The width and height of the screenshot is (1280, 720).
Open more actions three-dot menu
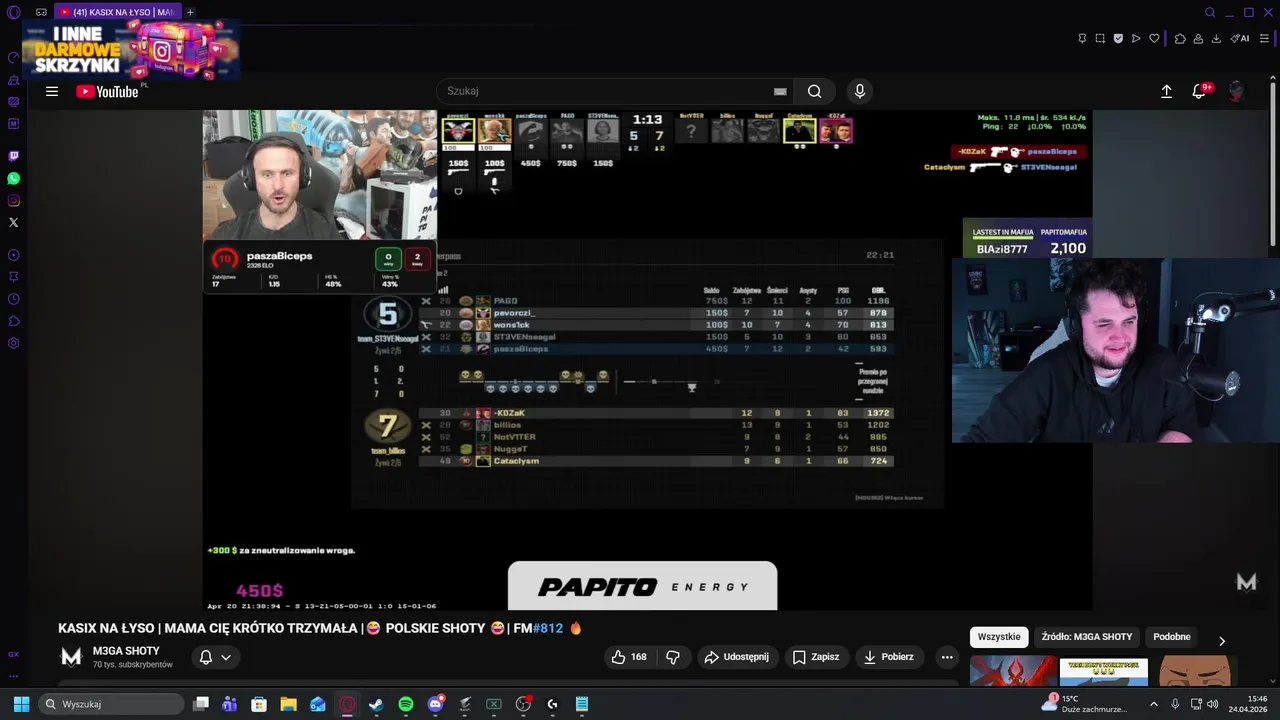[x=947, y=657]
